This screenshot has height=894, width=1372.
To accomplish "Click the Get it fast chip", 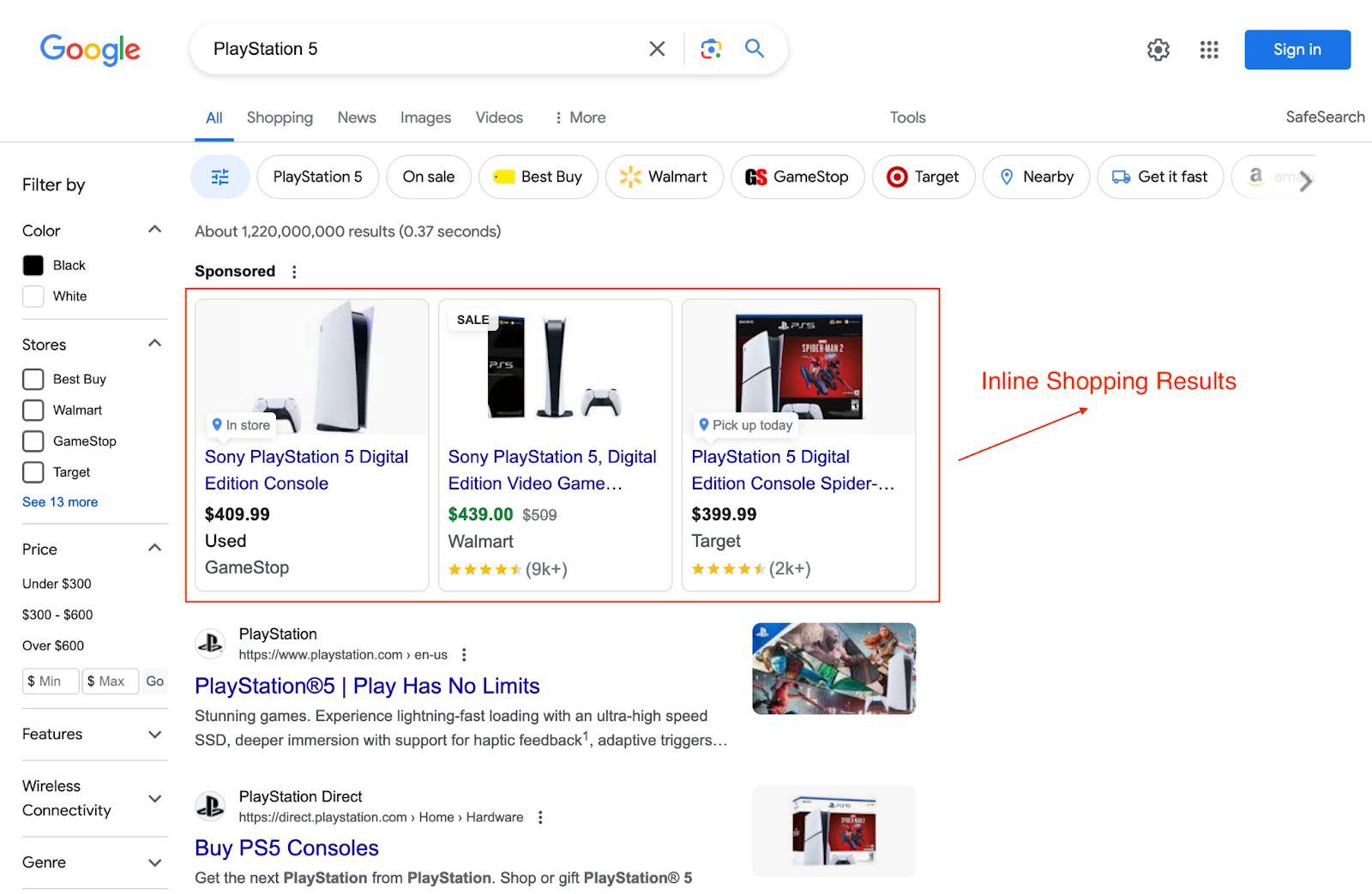I will coord(1160,177).
